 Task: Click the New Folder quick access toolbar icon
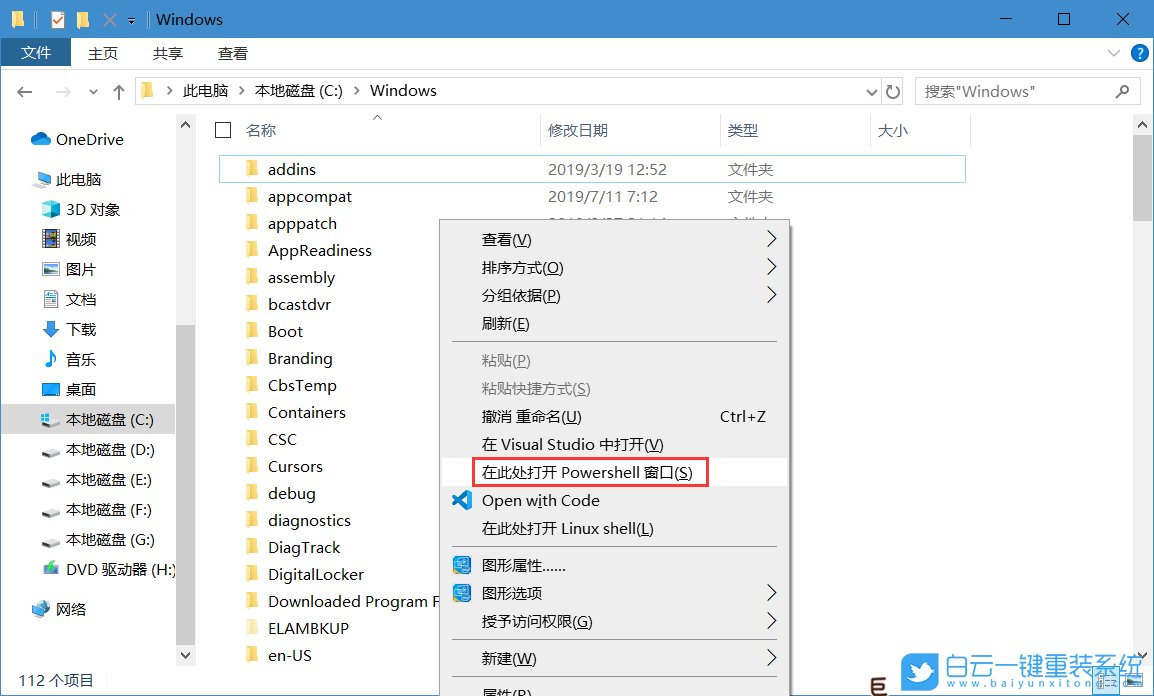point(82,18)
